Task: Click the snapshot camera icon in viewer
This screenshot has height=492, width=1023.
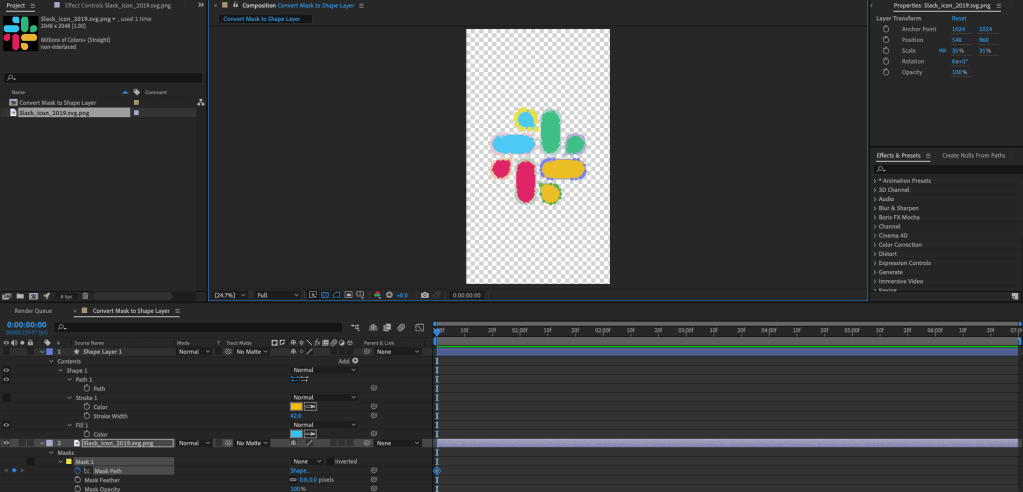Action: 425,295
